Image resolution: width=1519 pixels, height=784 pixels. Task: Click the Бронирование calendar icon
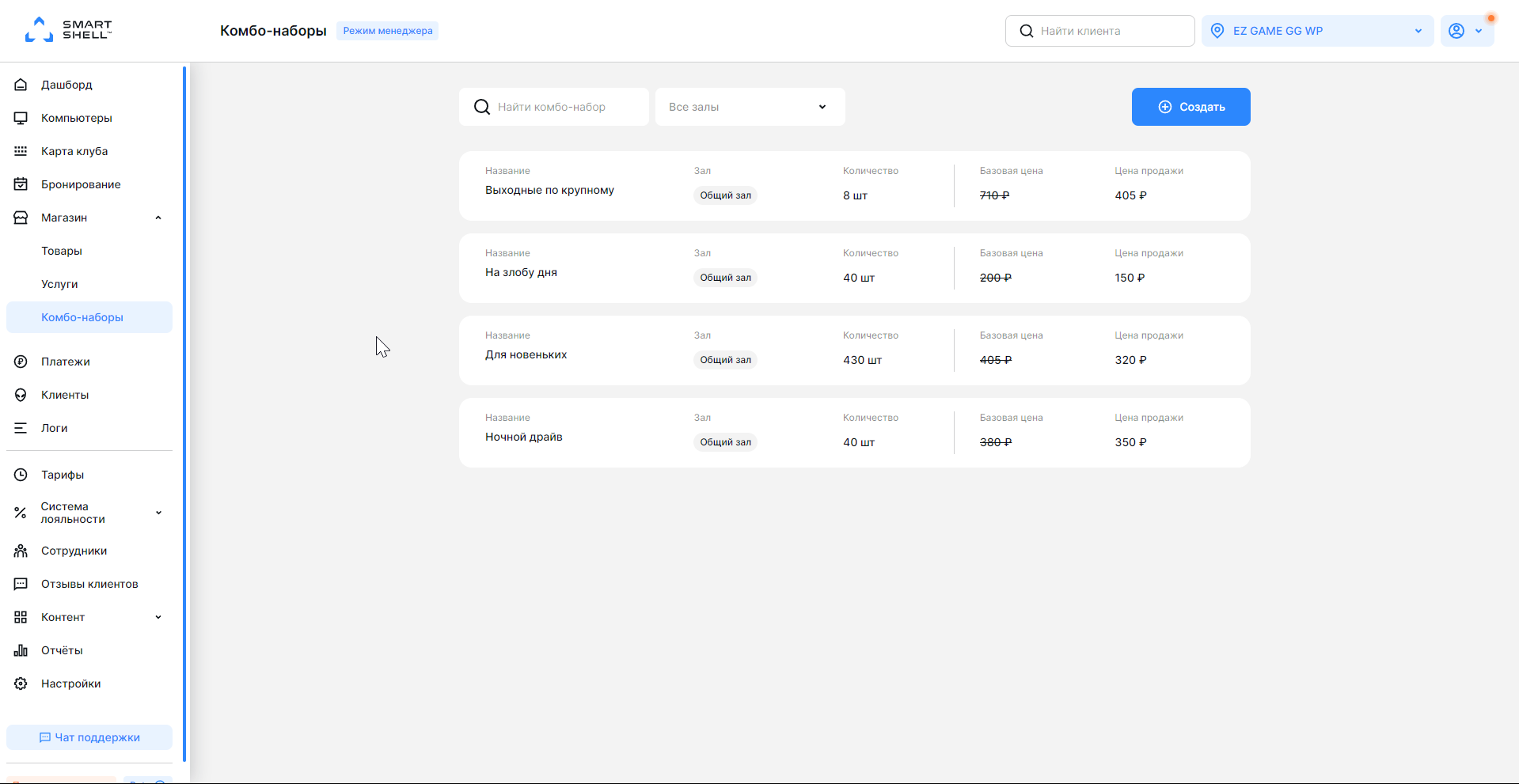[x=21, y=184]
